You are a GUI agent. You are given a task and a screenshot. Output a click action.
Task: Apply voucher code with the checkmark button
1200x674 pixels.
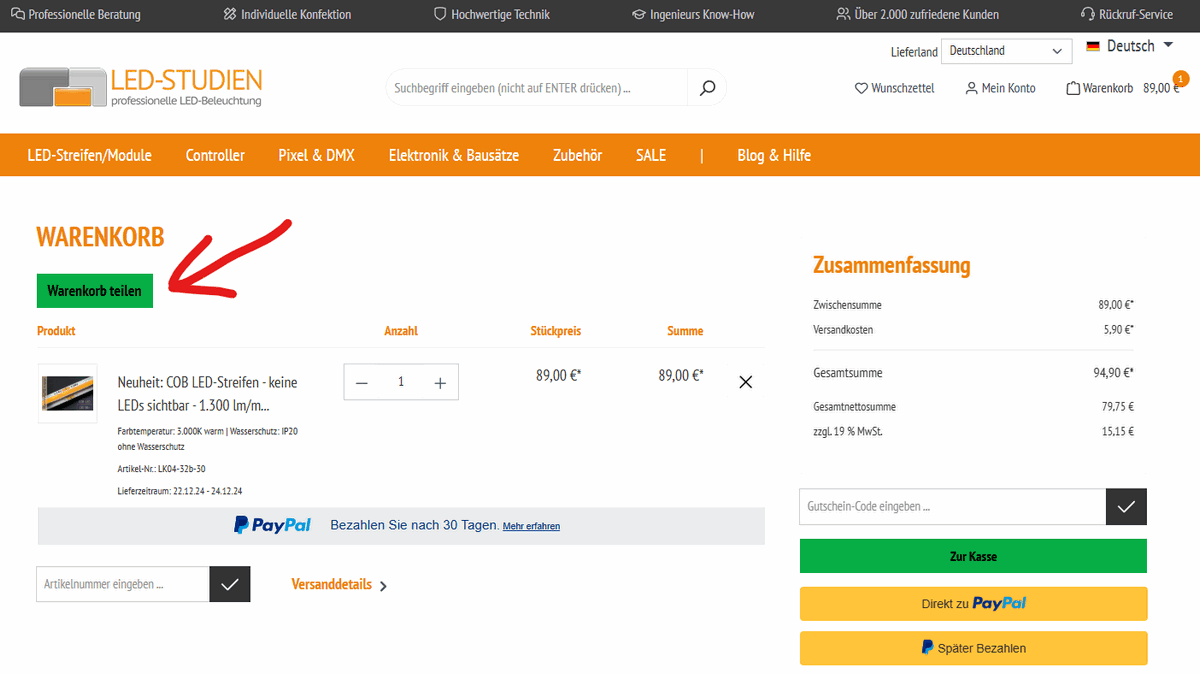1126,507
